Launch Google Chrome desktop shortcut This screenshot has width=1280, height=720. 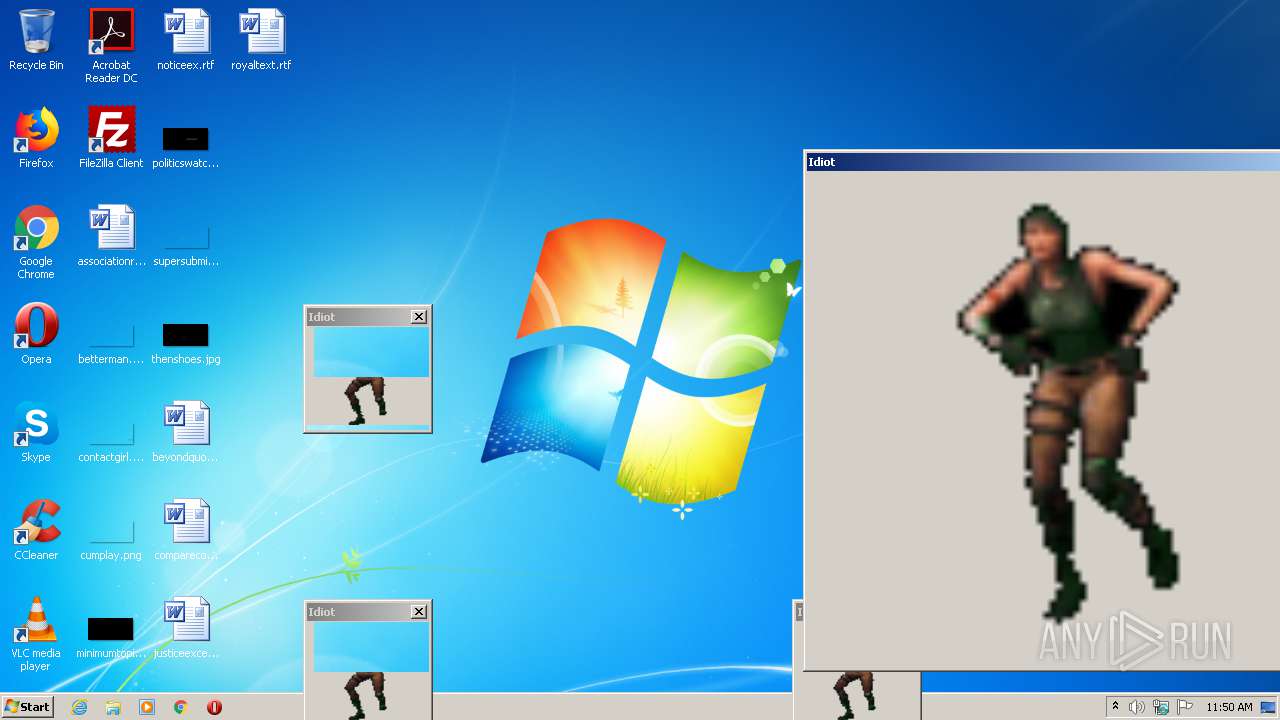(36, 243)
